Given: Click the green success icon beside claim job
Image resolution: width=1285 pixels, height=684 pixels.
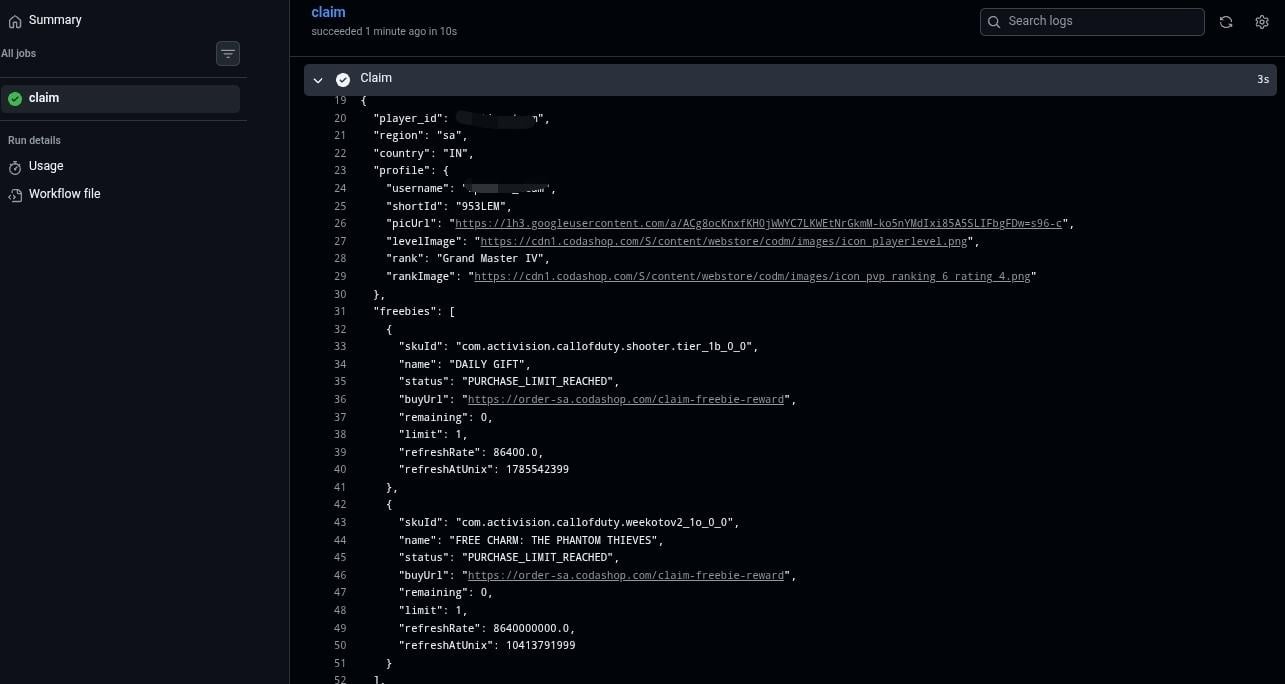Looking at the screenshot, I should coord(15,98).
